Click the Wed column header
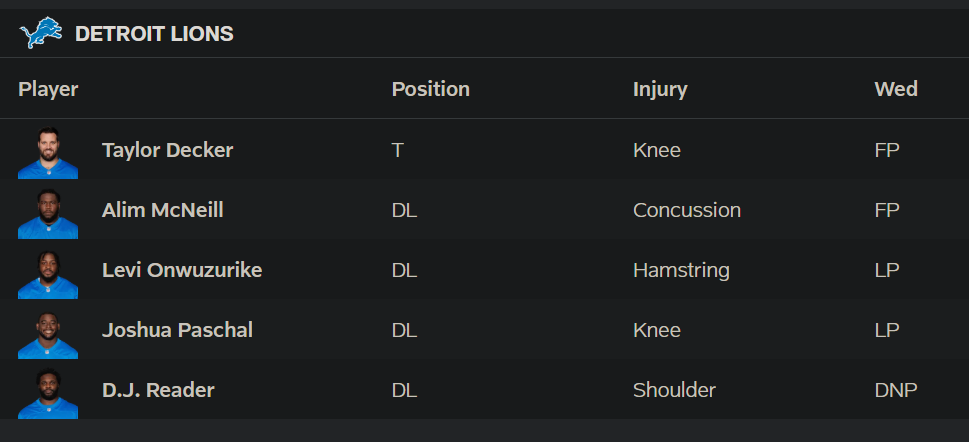 pos(896,89)
